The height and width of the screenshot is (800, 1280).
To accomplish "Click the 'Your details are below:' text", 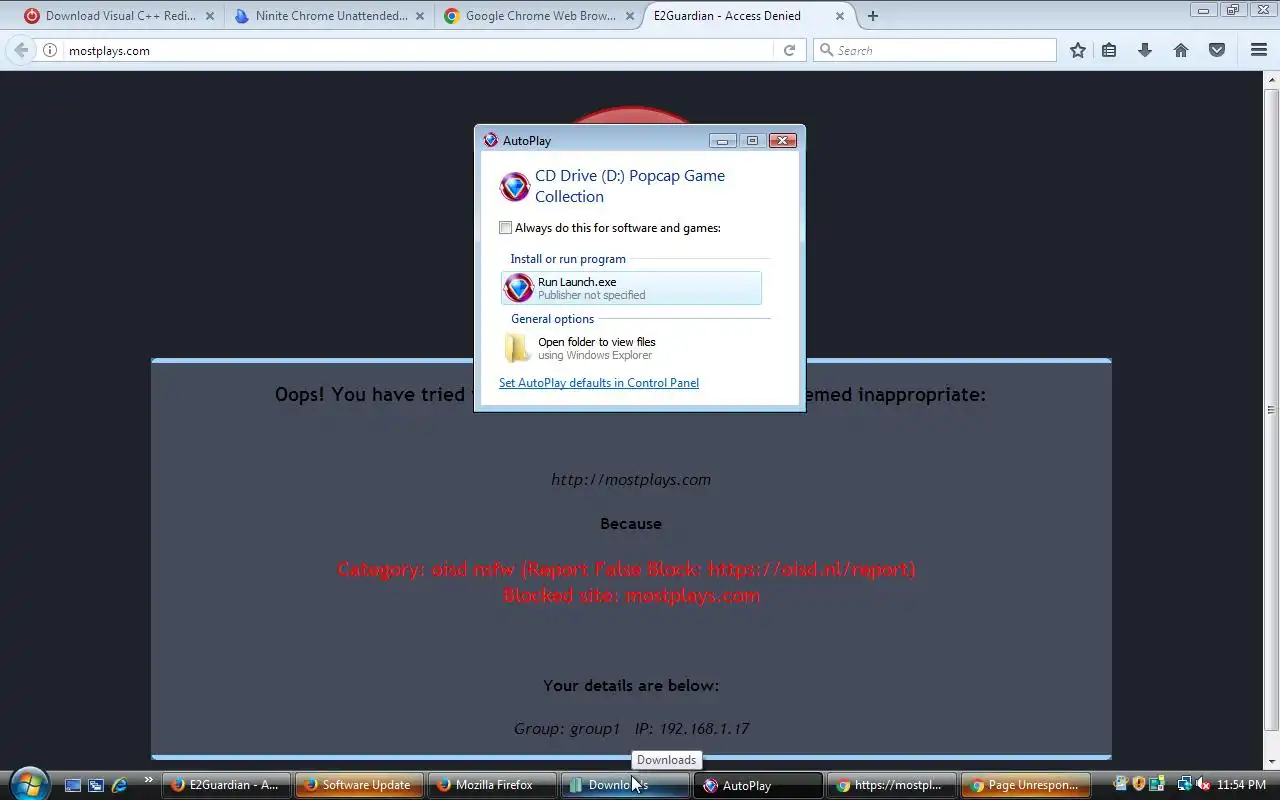I will coord(631,686).
